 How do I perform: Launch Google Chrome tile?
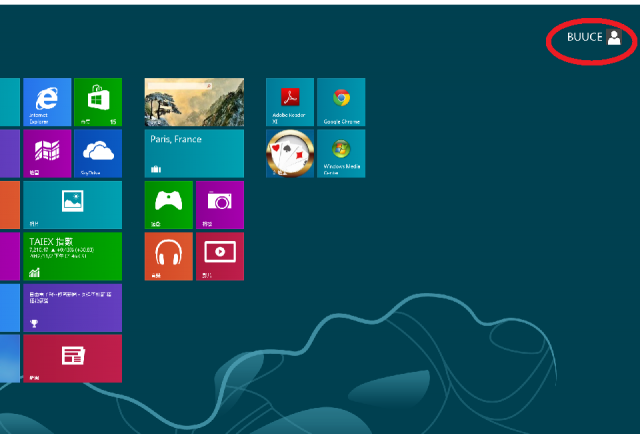(341, 102)
